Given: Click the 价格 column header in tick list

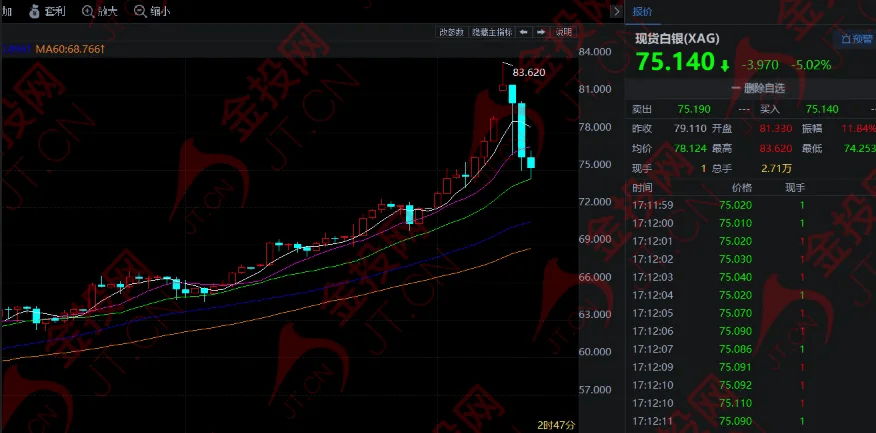Looking at the screenshot, I should (x=740, y=187).
